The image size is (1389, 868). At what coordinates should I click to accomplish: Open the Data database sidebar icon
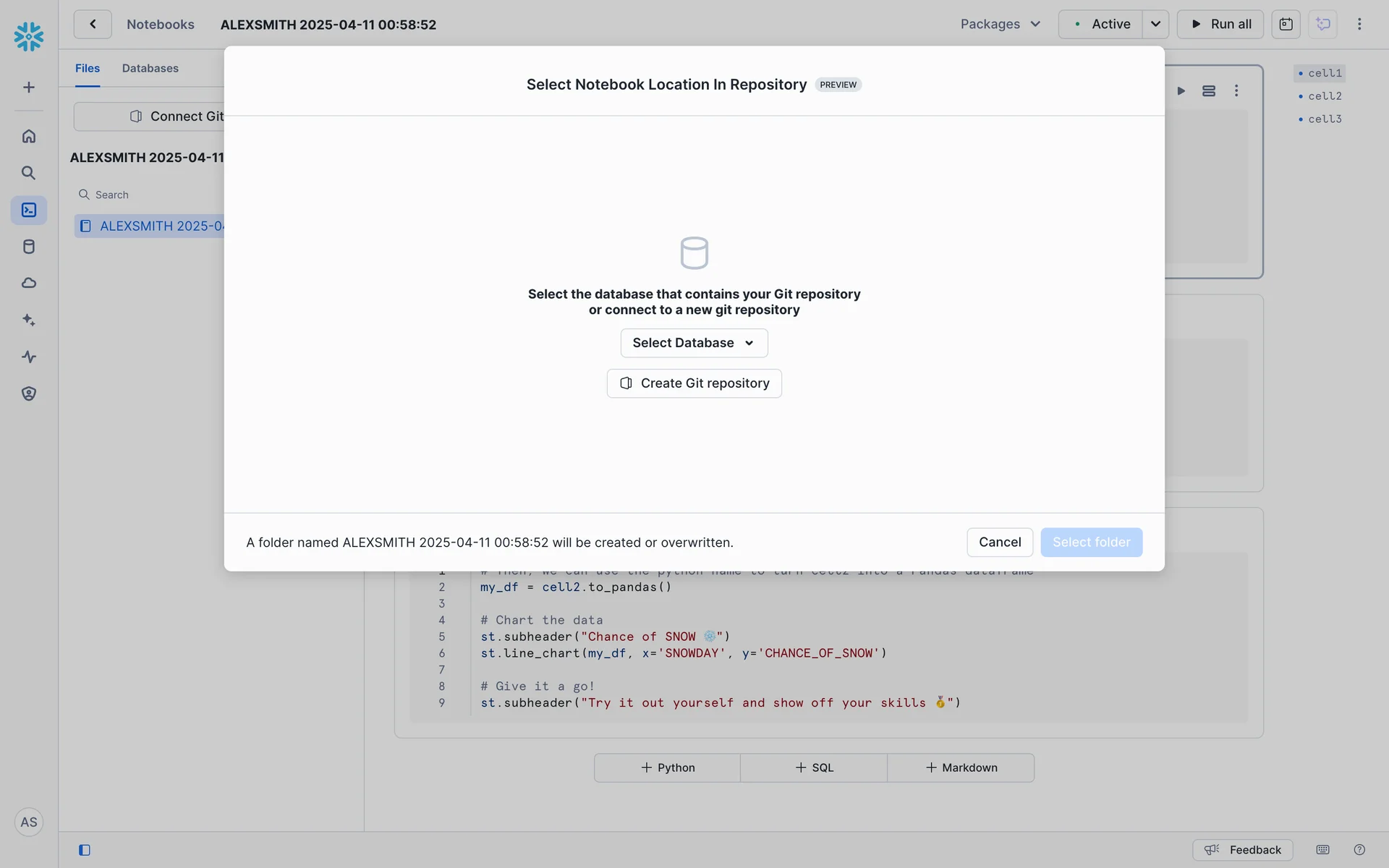[x=29, y=247]
